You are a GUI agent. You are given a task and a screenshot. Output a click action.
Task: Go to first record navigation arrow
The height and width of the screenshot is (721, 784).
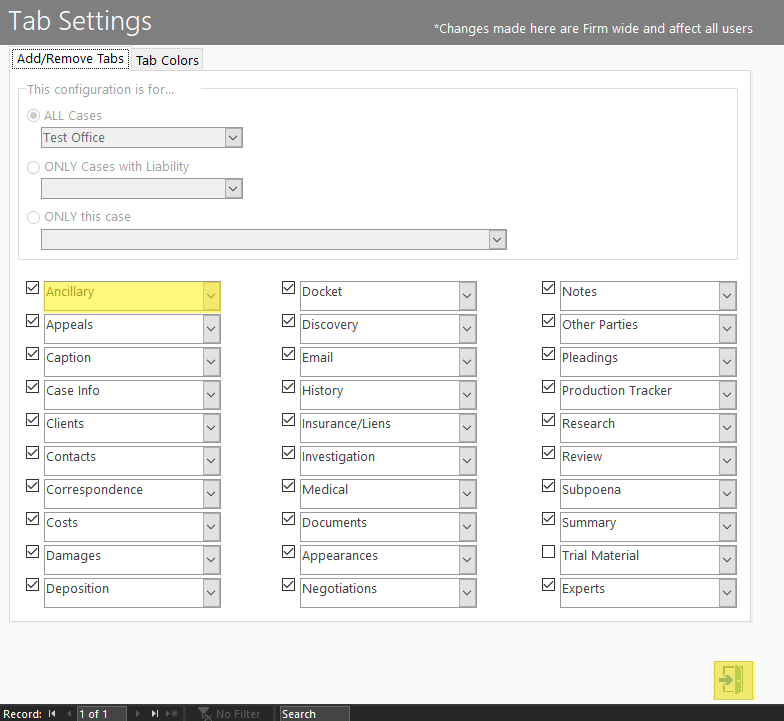click(x=52, y=714)
